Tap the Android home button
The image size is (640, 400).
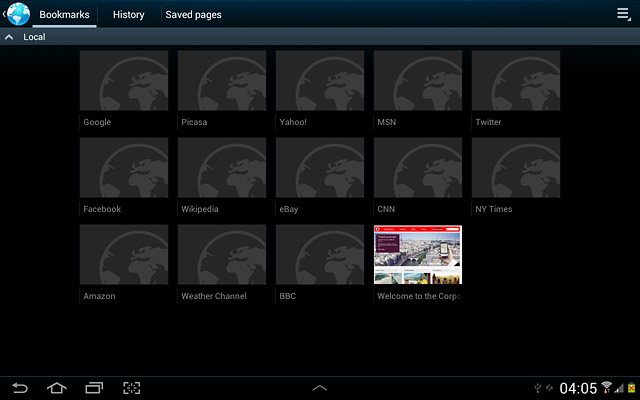(57, 388)
